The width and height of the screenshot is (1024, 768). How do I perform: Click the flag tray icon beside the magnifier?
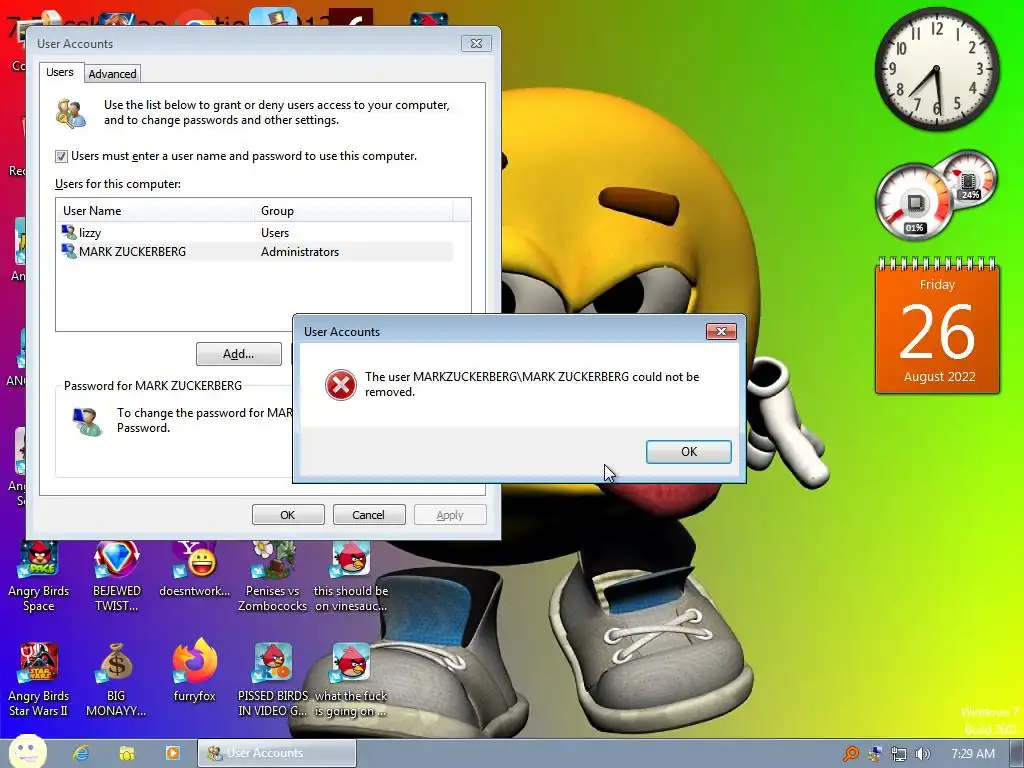[x=874, y=754]
